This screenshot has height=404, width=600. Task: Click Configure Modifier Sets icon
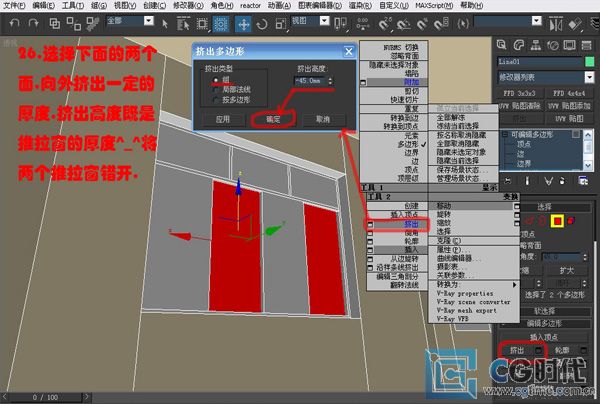click(x=583, y=181)
